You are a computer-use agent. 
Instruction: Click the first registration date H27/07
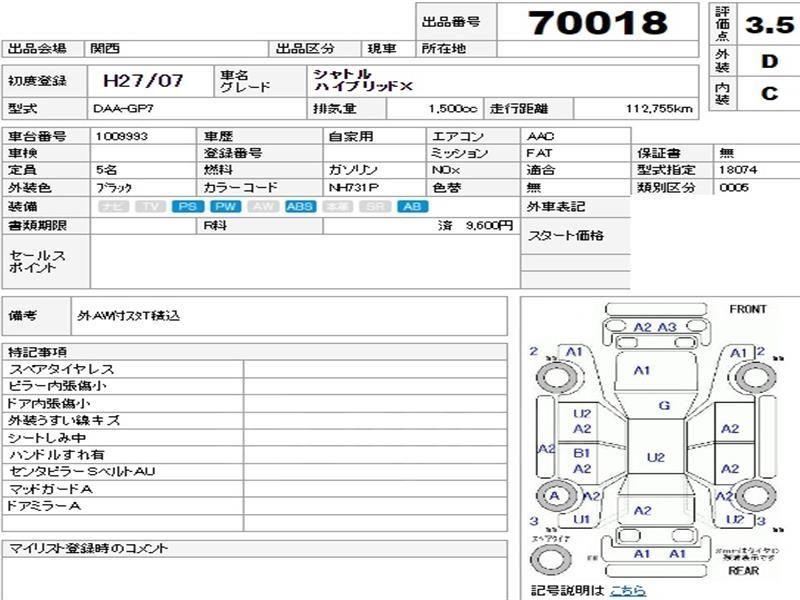click(x=143, y=81)
